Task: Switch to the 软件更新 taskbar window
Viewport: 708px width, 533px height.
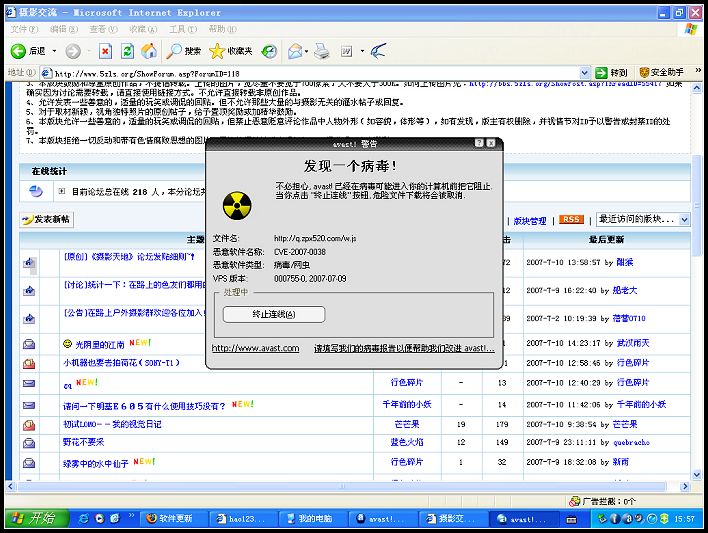Action: coord(174,519)
